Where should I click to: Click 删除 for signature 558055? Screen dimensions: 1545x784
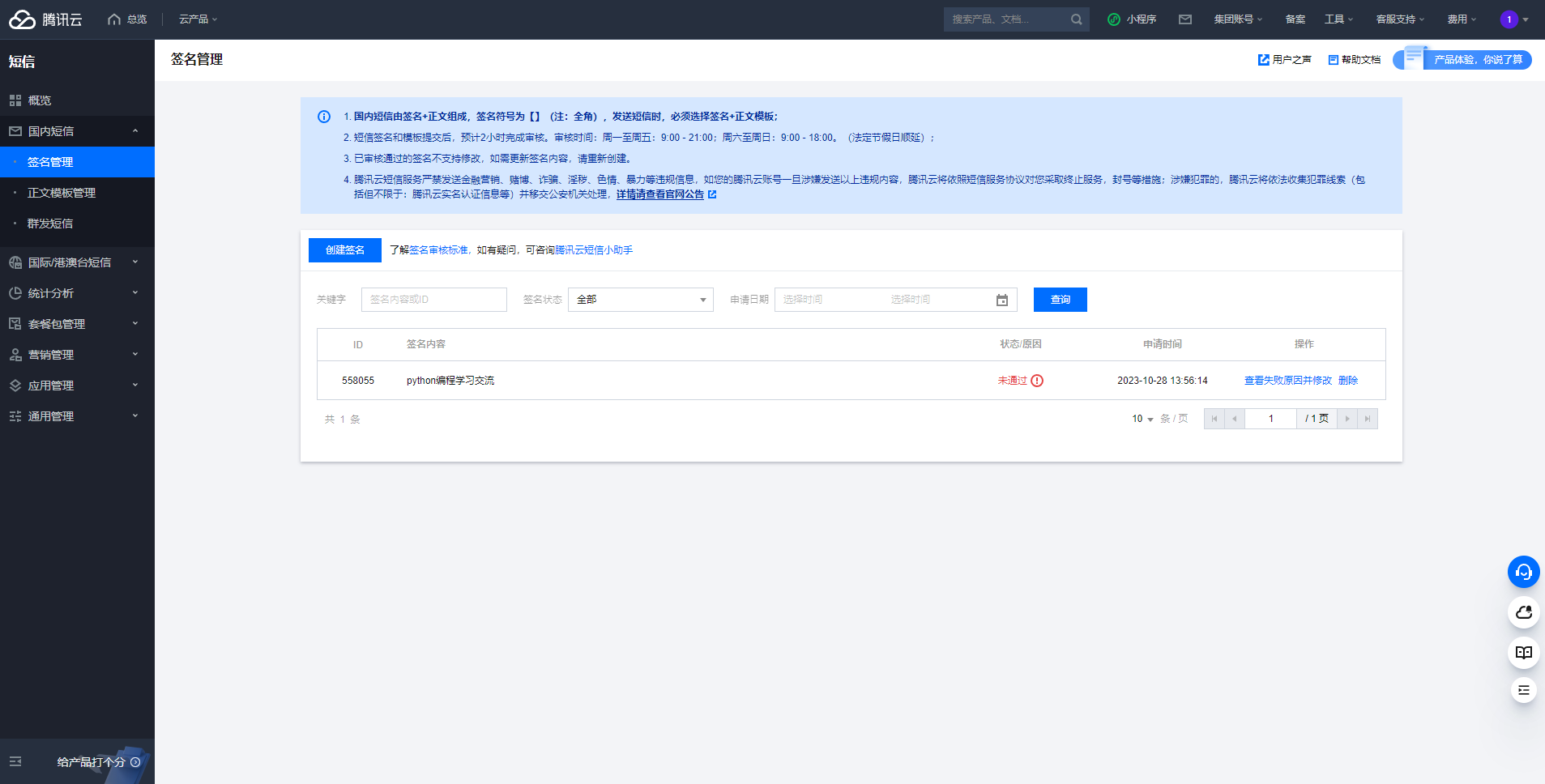[x=1348, y=381]
